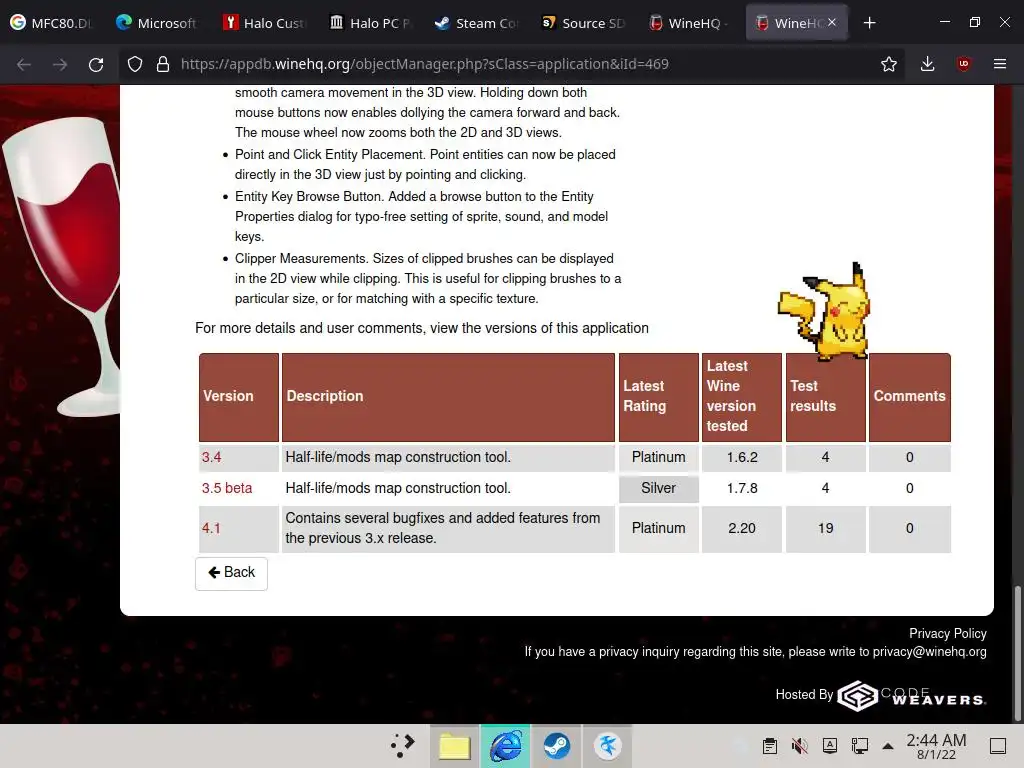
Task: Open the Internet Explorer taskbar icon
Action: pyautogui.click(x=505, y=746)
